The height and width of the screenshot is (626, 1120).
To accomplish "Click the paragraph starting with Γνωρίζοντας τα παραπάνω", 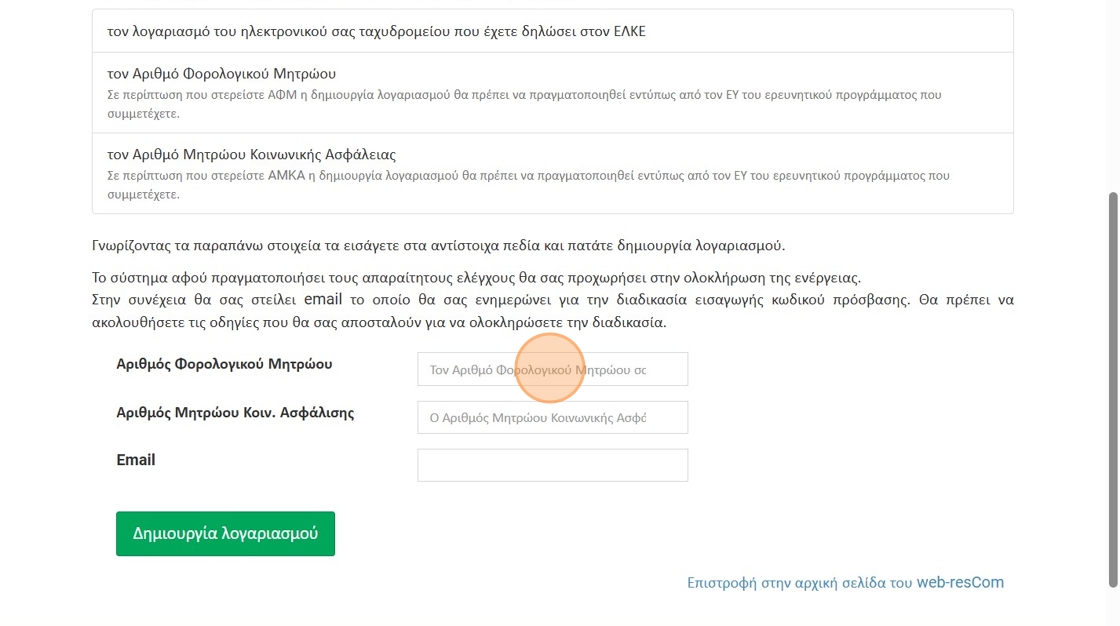I will (439, 245).
